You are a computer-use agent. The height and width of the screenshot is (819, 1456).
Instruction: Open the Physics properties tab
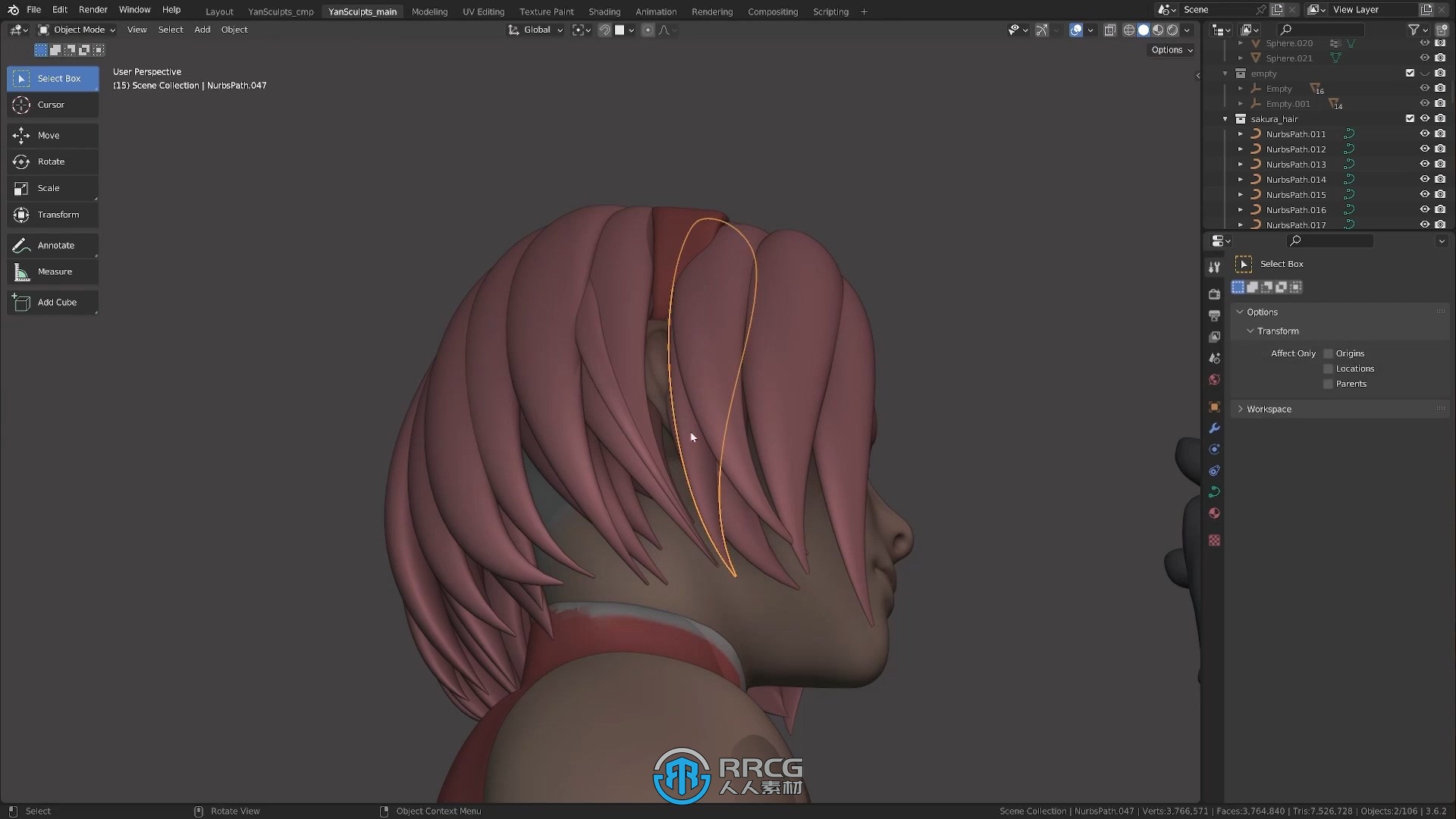1214,450
